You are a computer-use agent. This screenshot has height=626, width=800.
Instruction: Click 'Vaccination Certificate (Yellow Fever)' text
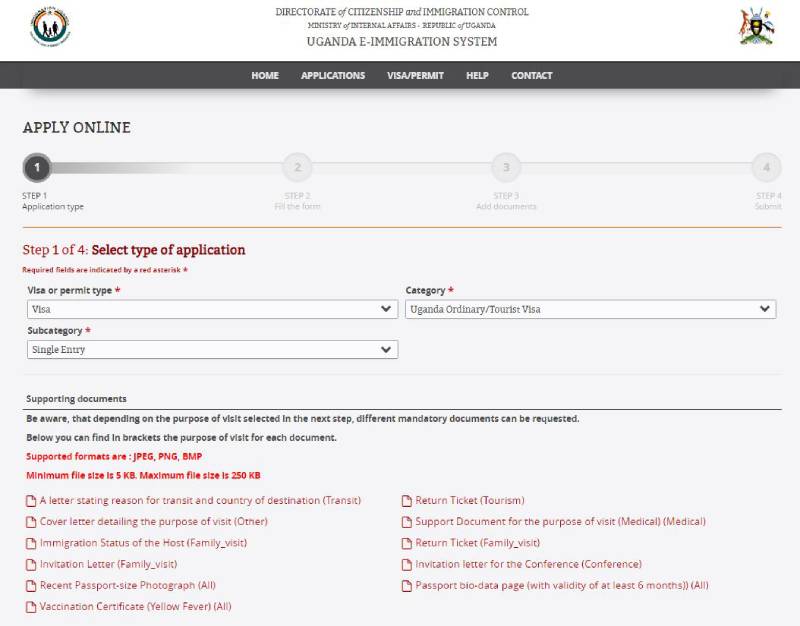[126, 607]
